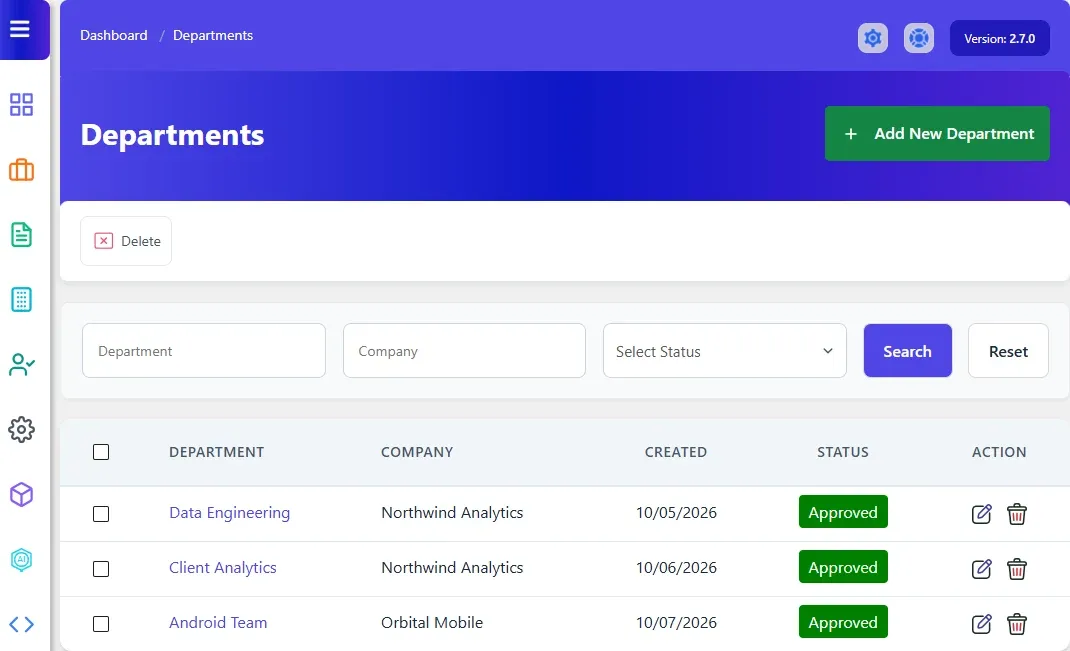The width and height of the screenshot is (1070, 651).
Task: Click the Reset filter button
Action: pos(1008,351)
